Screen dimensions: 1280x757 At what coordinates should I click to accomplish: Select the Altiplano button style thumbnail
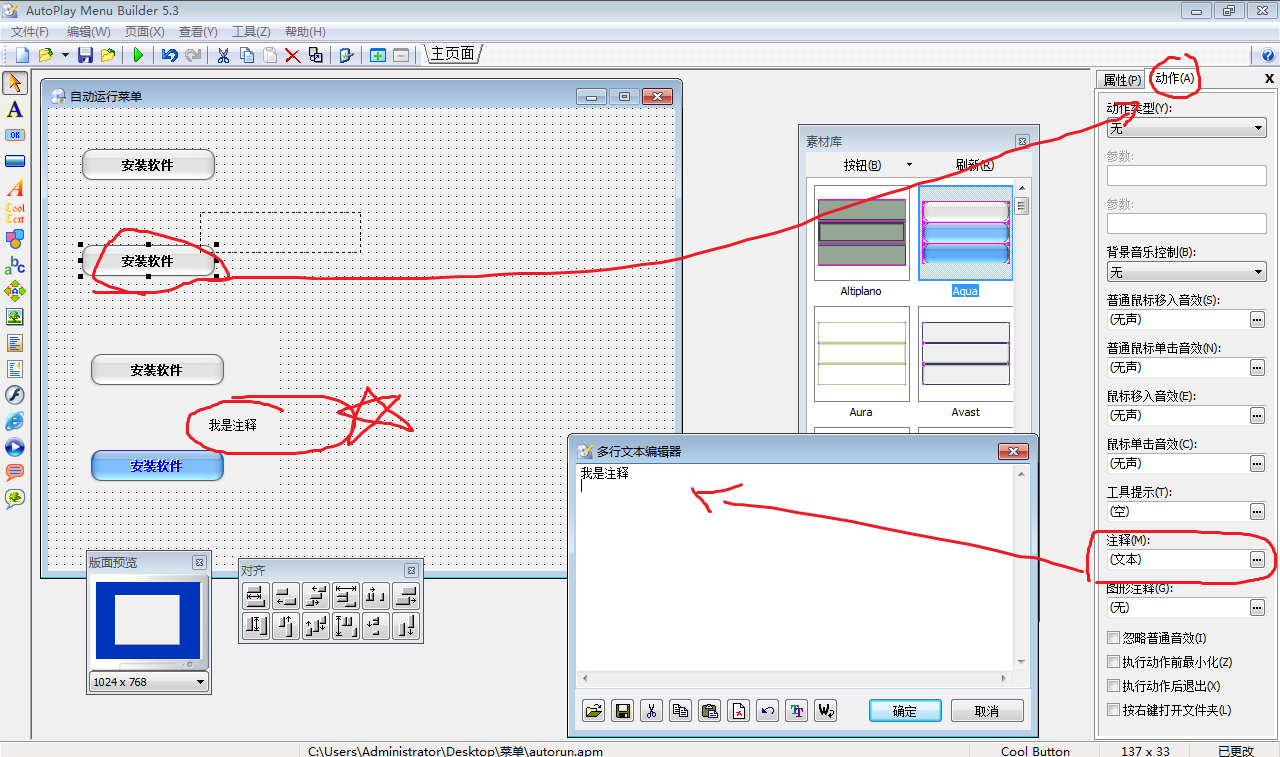pyautogui.click(x=861, y=233)
